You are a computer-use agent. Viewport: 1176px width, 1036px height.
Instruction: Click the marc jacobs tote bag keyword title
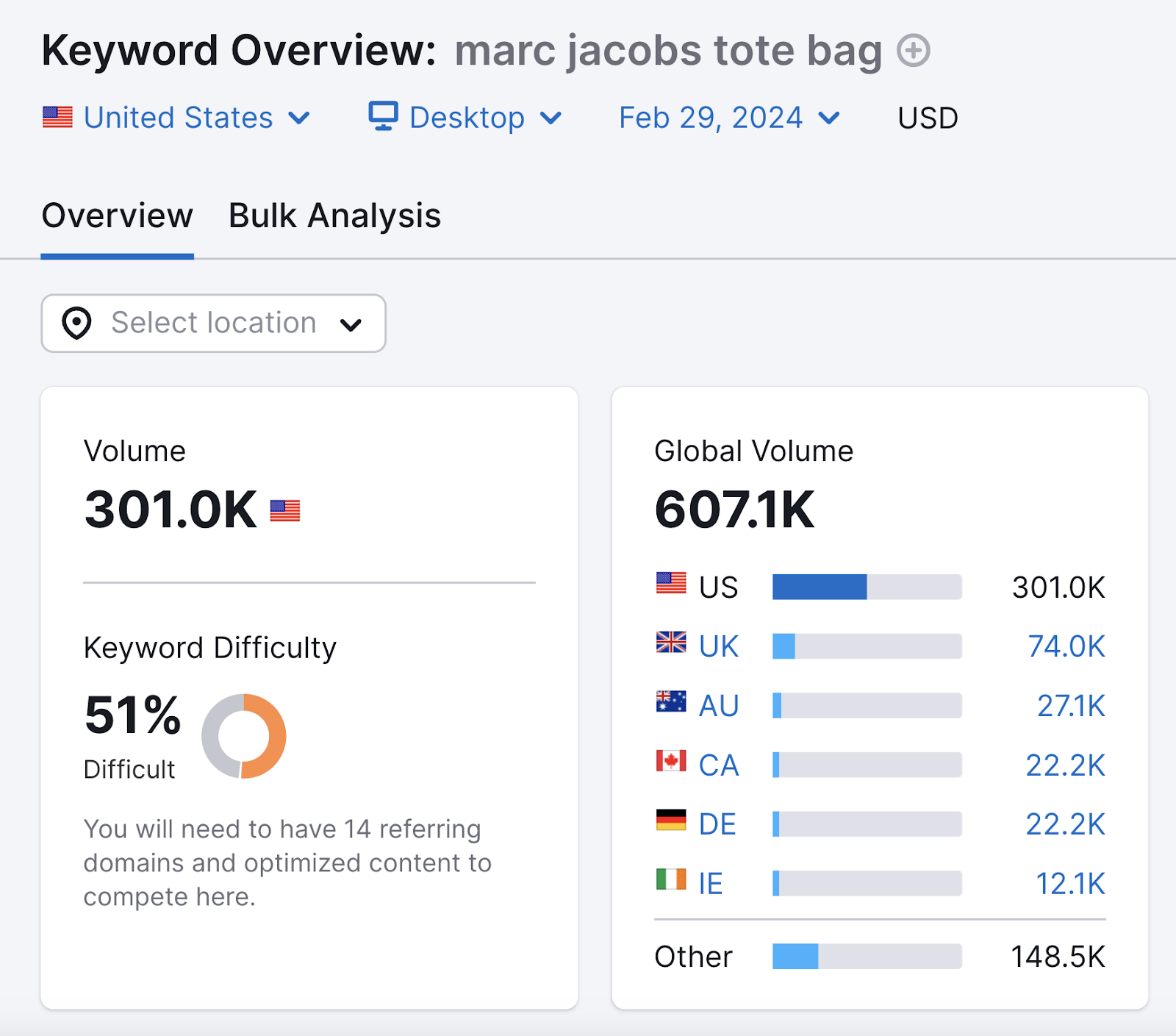point(668,51)
